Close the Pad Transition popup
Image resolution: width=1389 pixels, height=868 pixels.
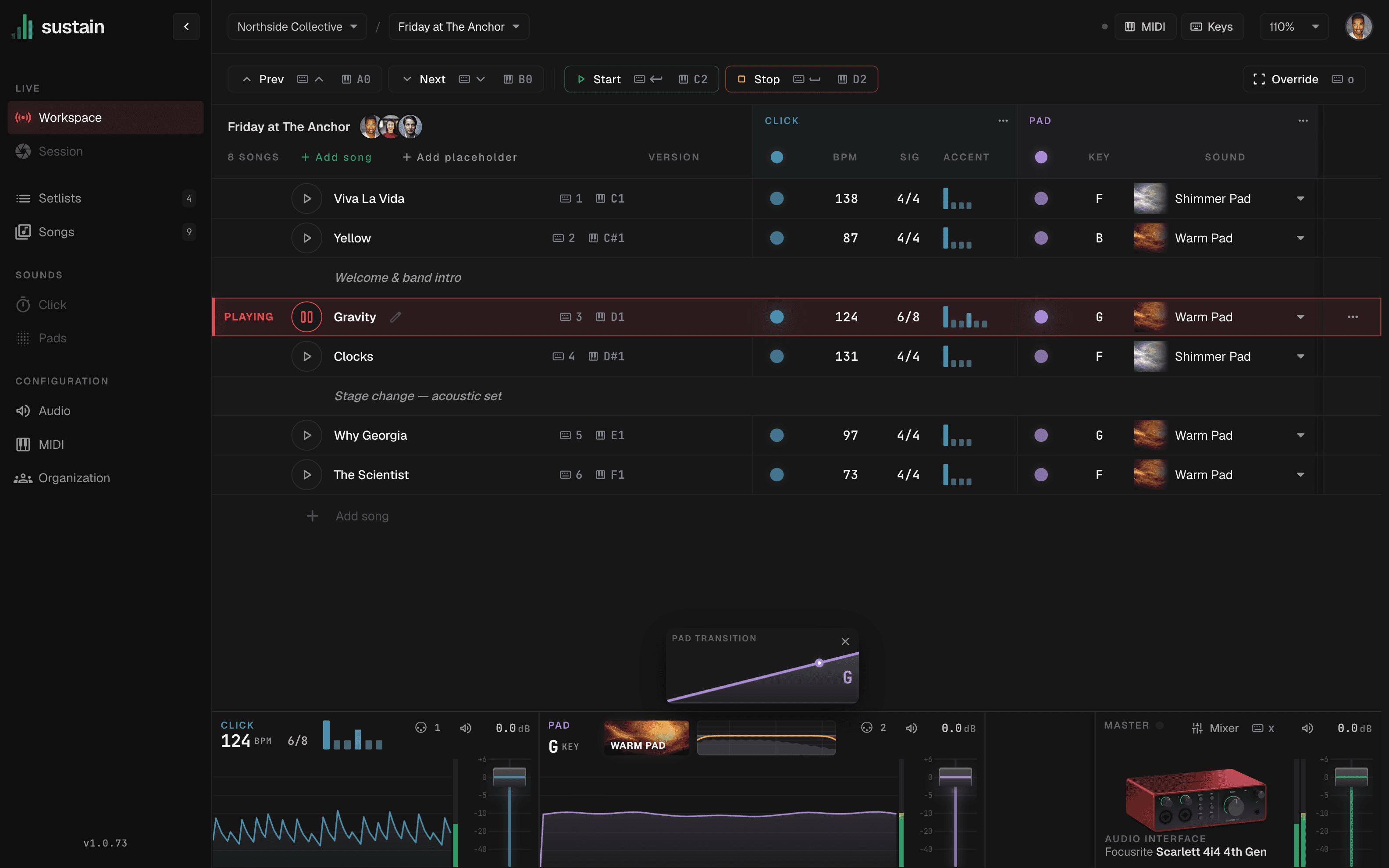(x=845, y=641)
